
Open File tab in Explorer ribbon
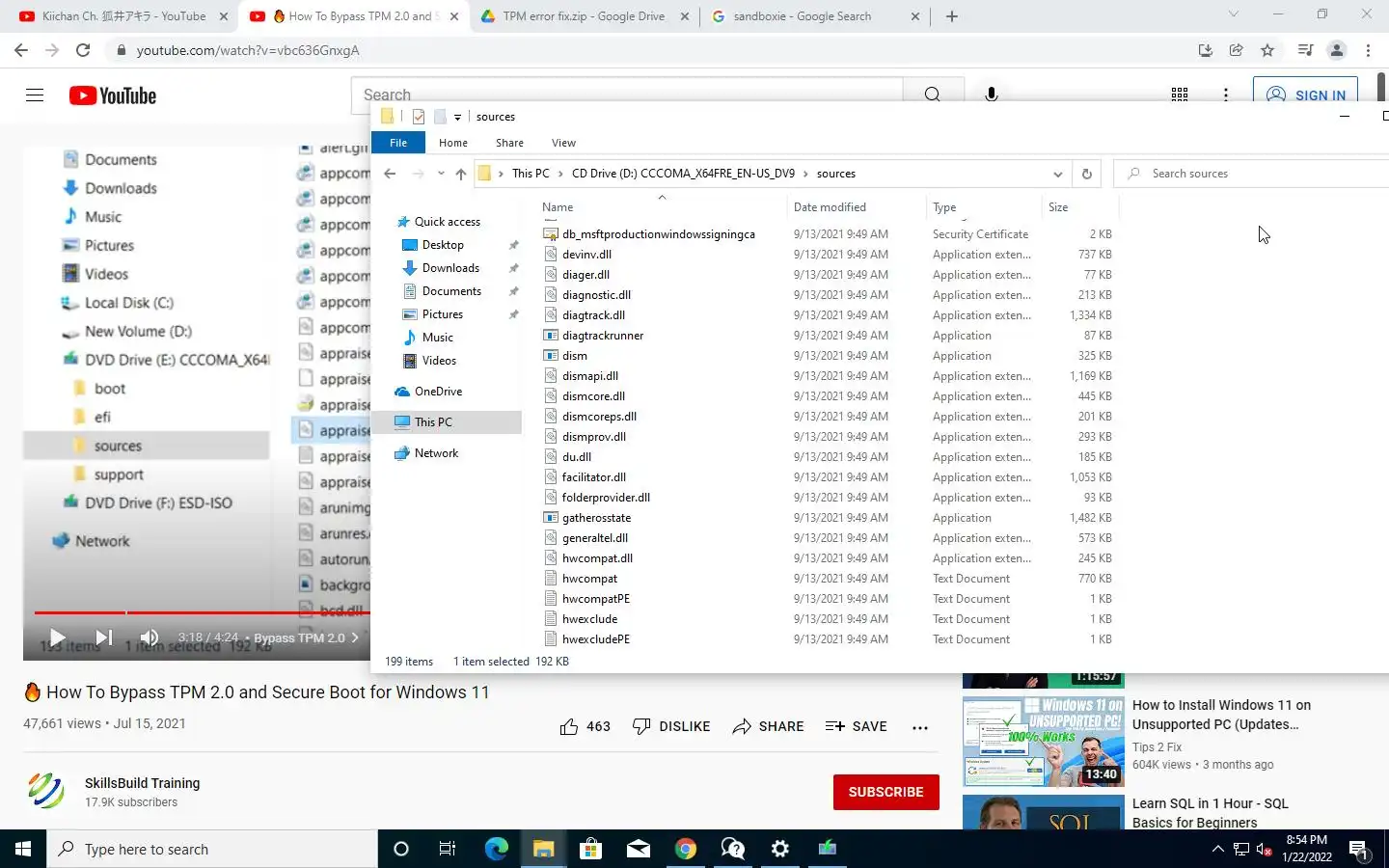coord(398,143)
